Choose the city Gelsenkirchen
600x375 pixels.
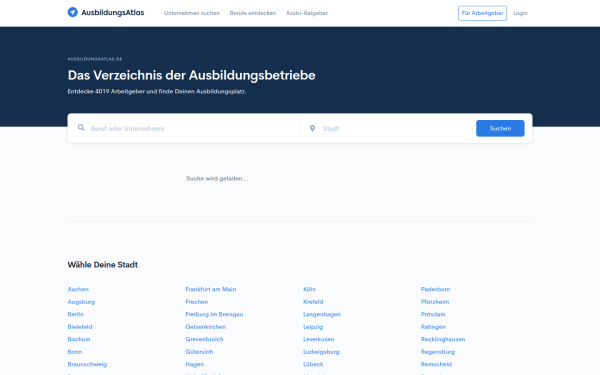point(205,327)
